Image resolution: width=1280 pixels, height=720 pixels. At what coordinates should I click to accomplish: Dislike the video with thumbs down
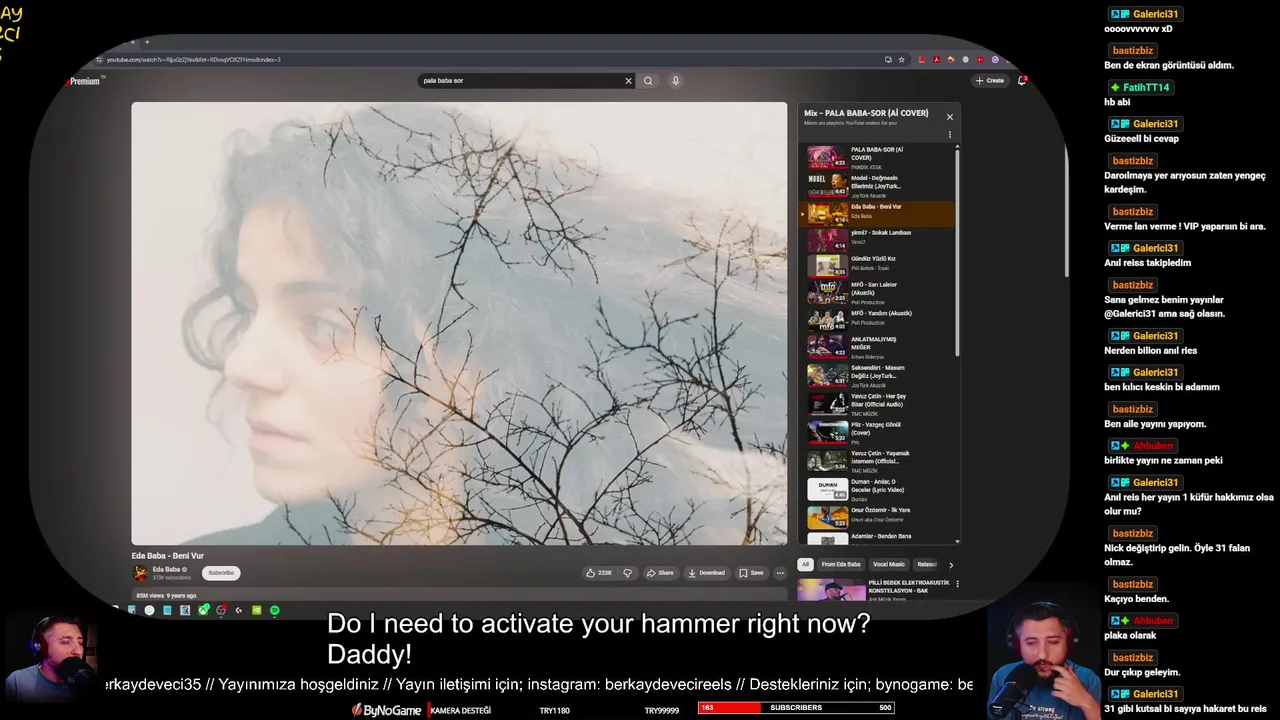[x=628, y=573]
